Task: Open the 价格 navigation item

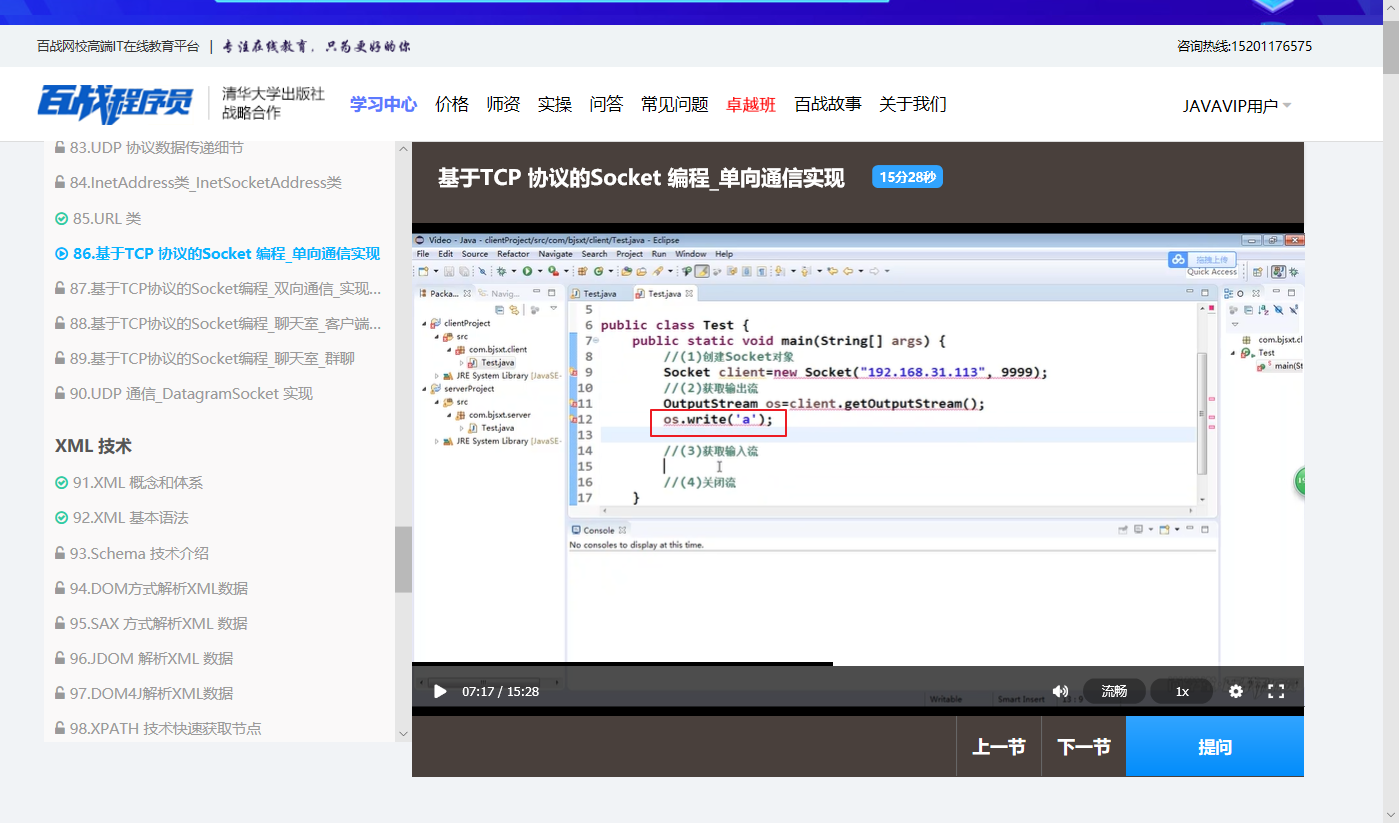Action: (x=452, y=104)
